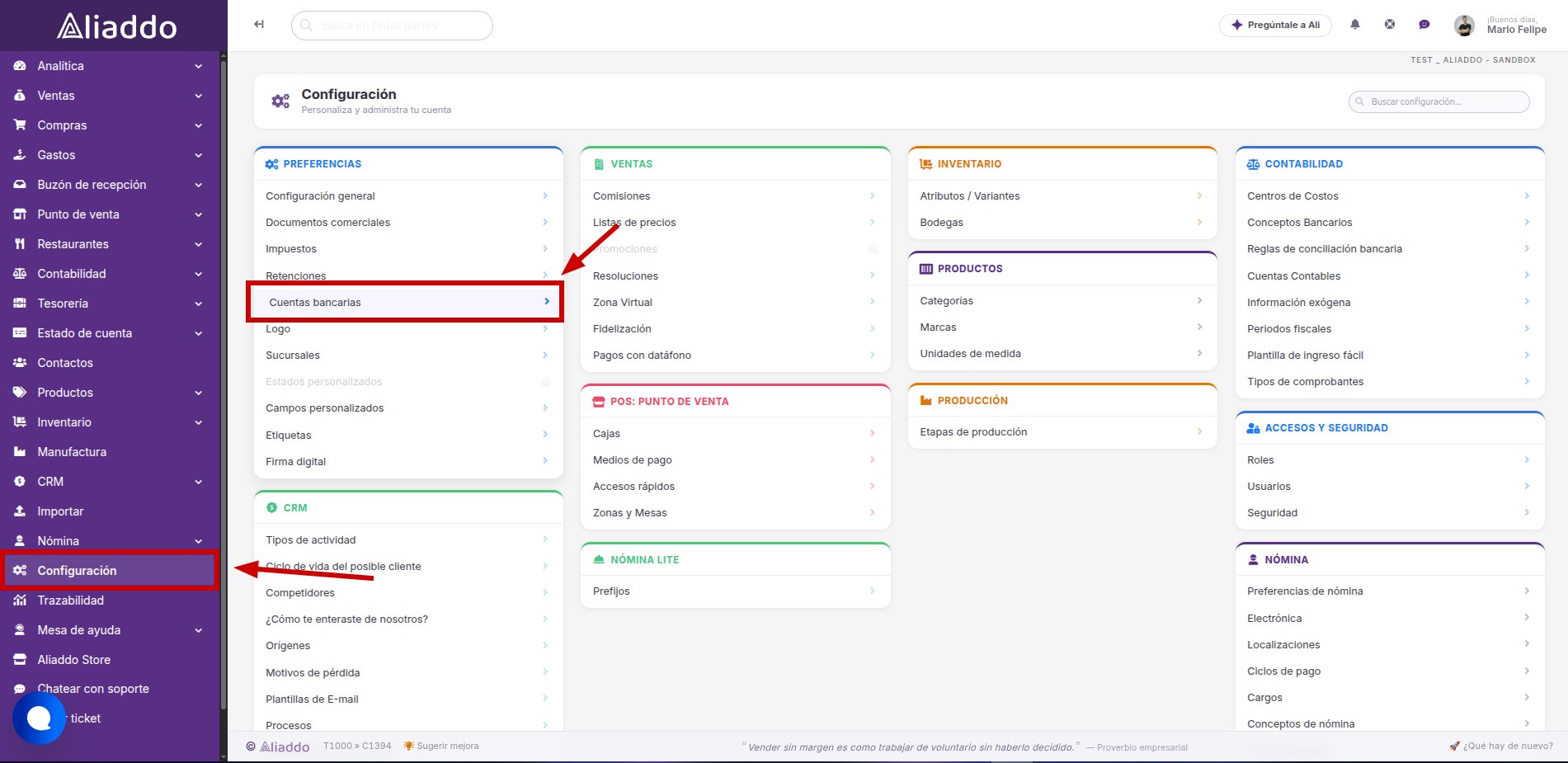The image size is (1568, 763).
Task: Open the blue floating chat bubble
Action: [x=39, y=718]
